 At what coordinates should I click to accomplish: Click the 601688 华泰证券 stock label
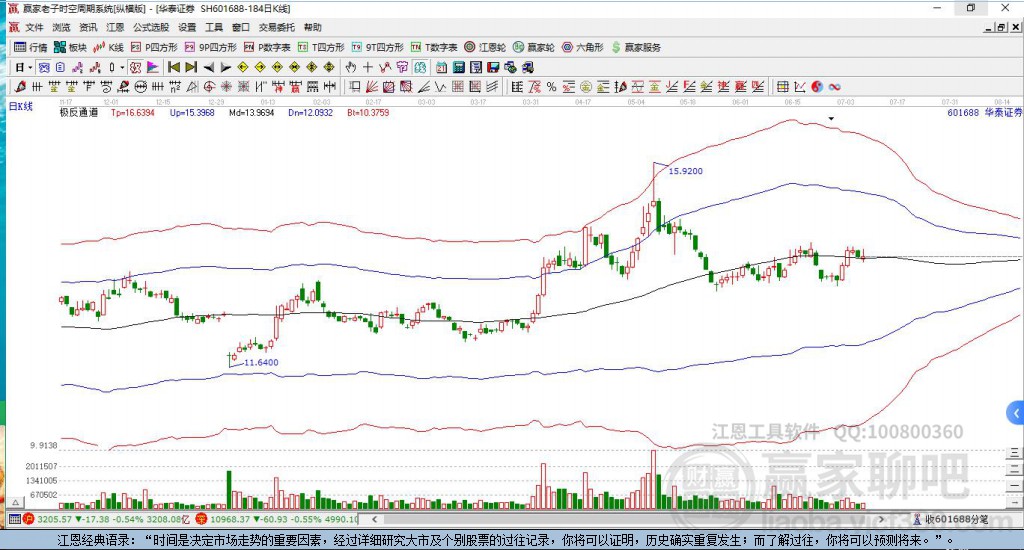point(985,112)
